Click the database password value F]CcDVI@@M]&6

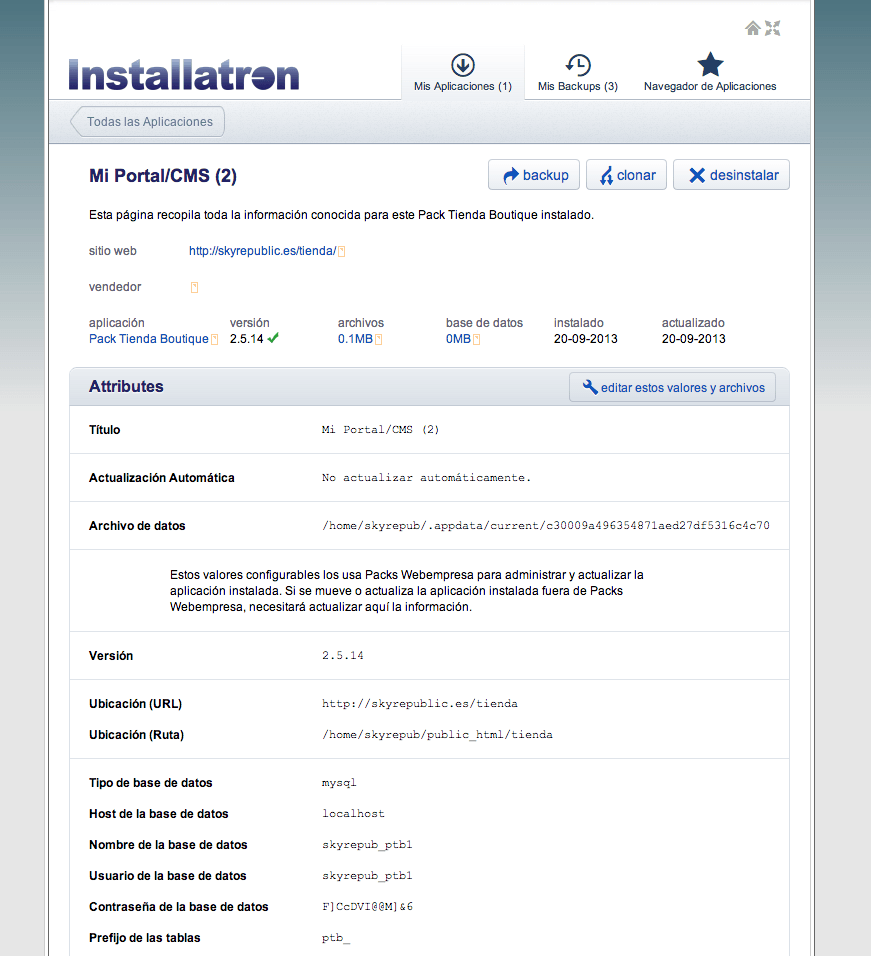click(x=367, y=907)
